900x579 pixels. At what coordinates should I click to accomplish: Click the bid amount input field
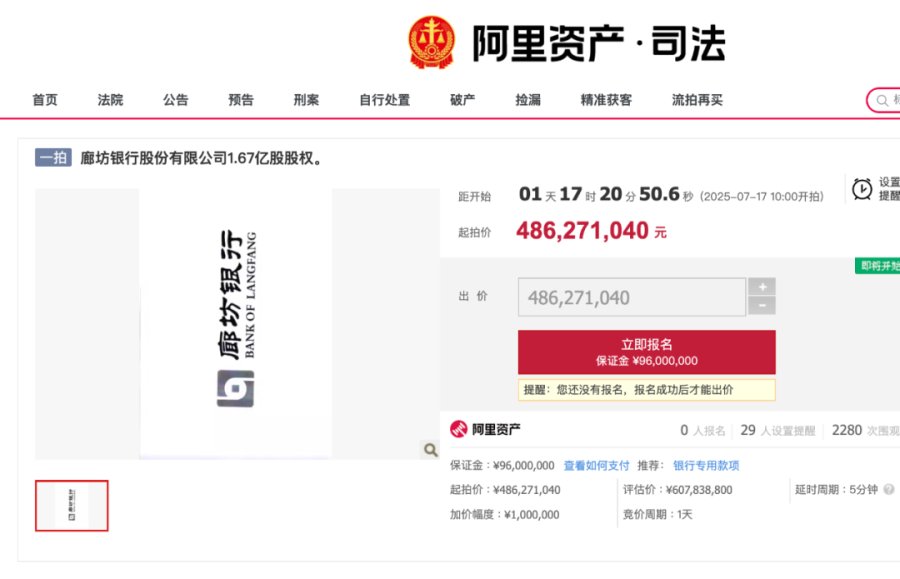[x=632, y=297]
